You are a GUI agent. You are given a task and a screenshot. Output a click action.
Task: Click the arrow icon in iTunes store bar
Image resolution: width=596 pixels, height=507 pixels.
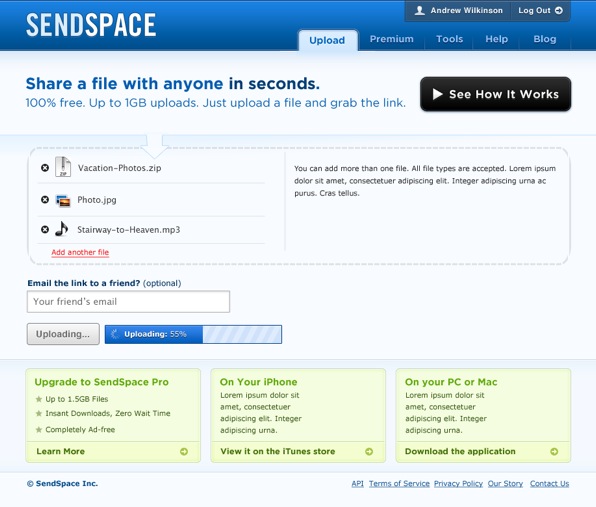(369, 452)
